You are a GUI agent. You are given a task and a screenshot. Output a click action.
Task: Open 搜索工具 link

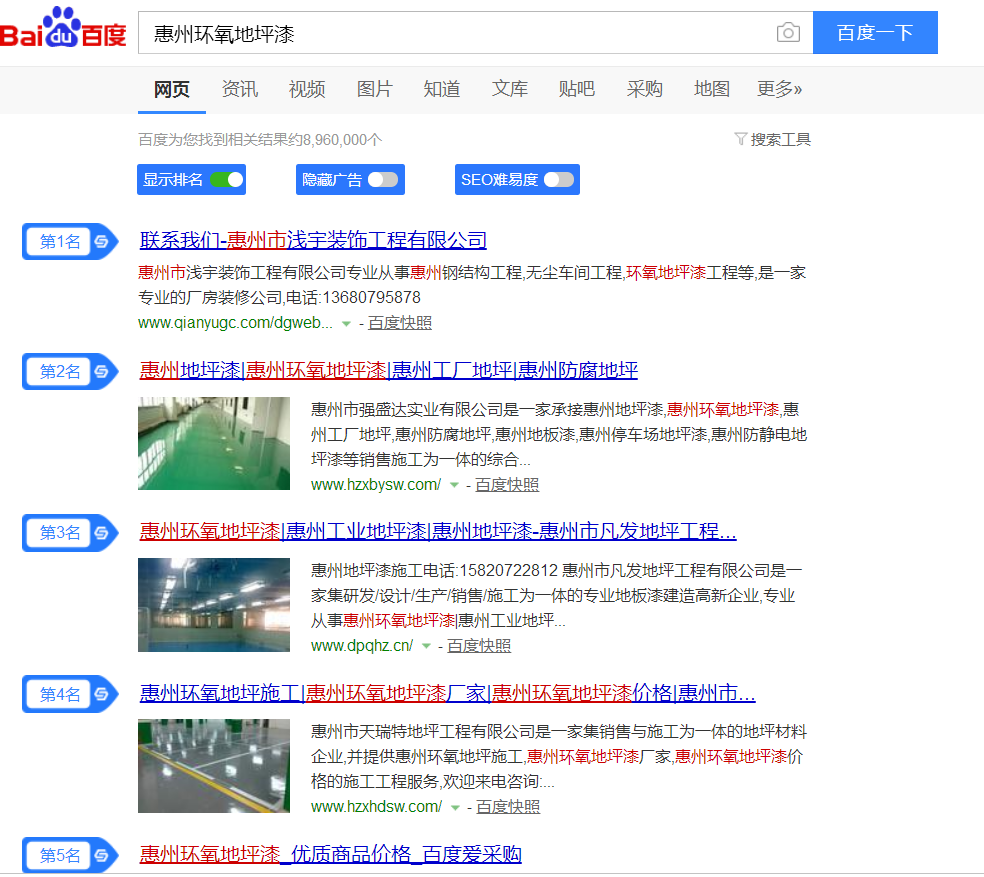[781, 139]
